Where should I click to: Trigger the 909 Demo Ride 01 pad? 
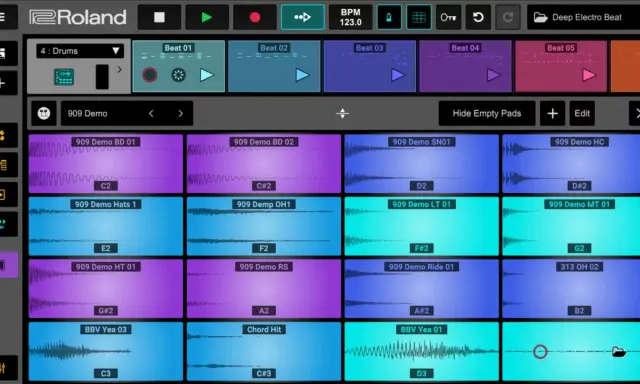pos(422,289)
